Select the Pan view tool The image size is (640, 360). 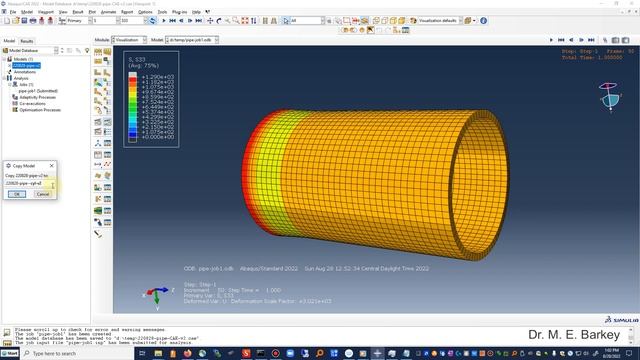tap(210, 20)
